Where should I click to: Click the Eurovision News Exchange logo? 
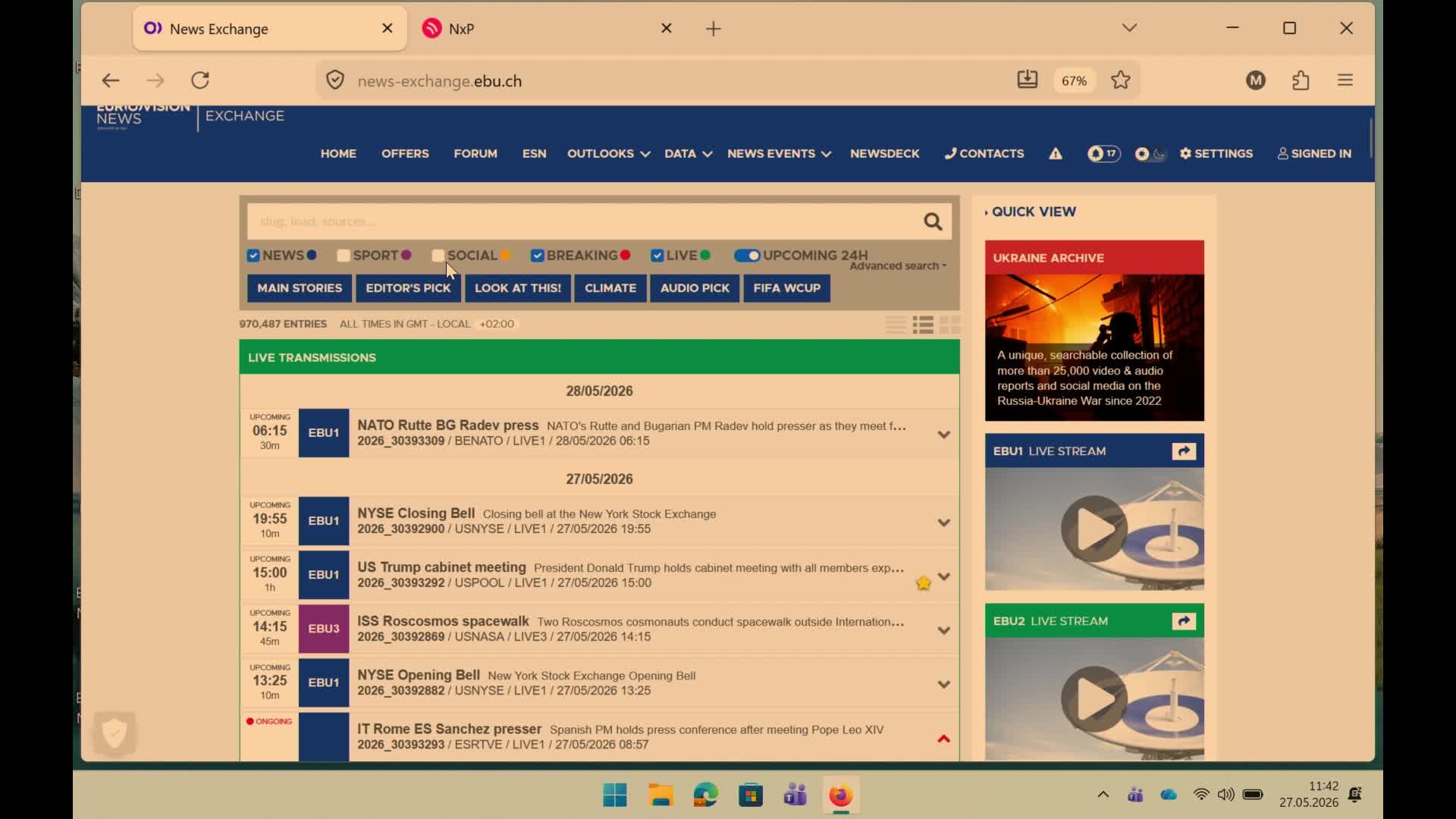click(x=190, y=118)
